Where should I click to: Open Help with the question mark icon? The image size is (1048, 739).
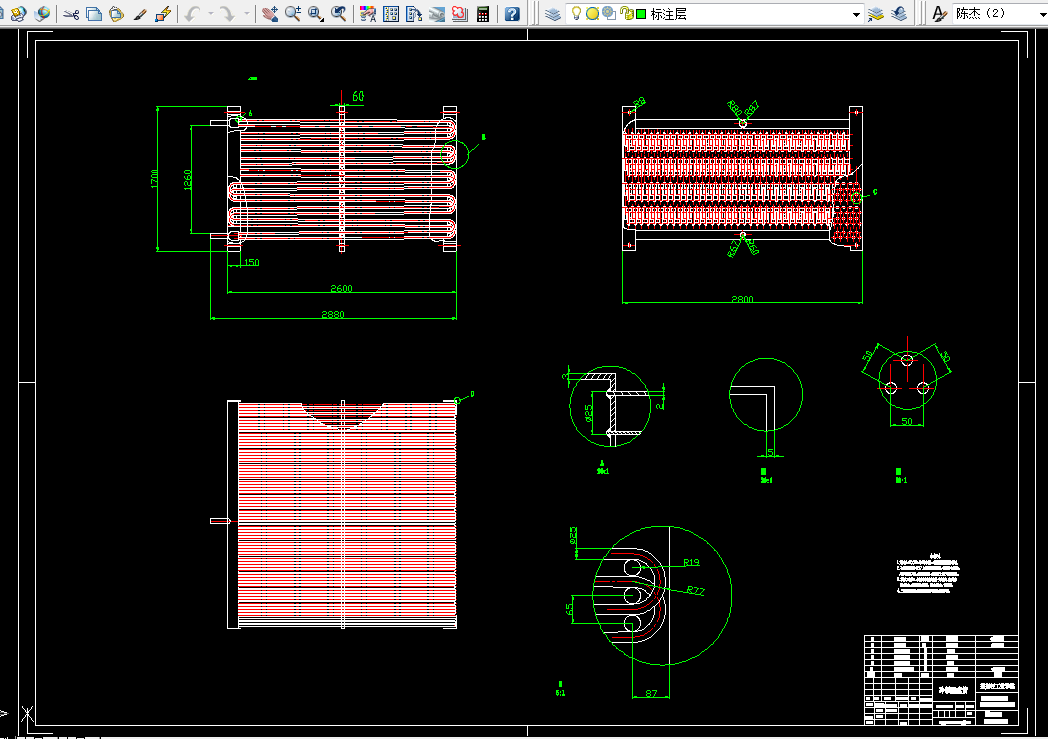(512, 13)
